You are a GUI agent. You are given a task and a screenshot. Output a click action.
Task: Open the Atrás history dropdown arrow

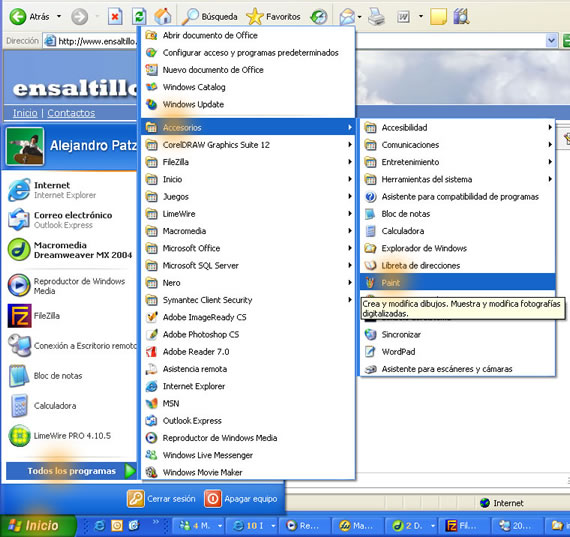point(59,17)
